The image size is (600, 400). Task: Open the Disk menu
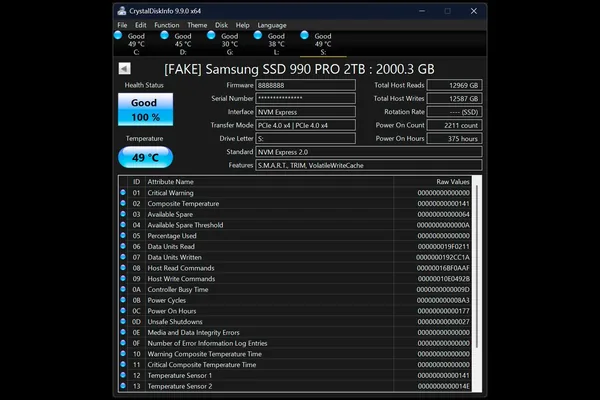(221, 25)
